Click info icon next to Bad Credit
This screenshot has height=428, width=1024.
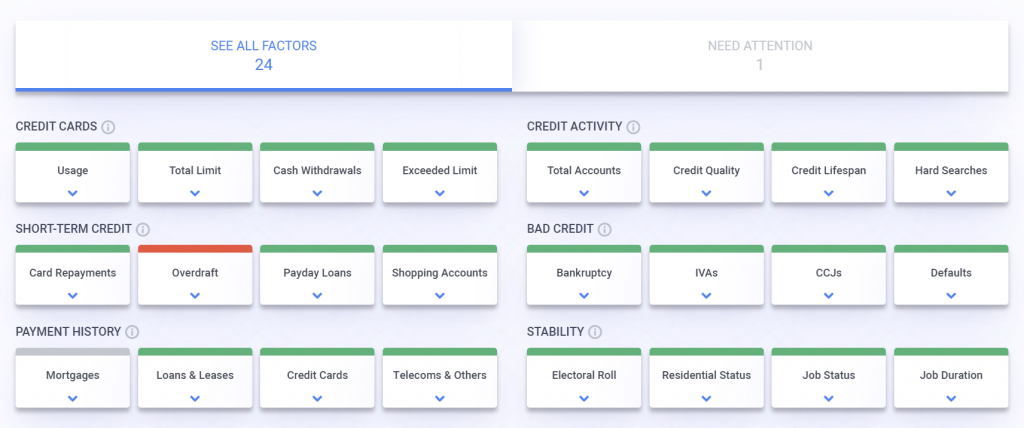[604, 229]
